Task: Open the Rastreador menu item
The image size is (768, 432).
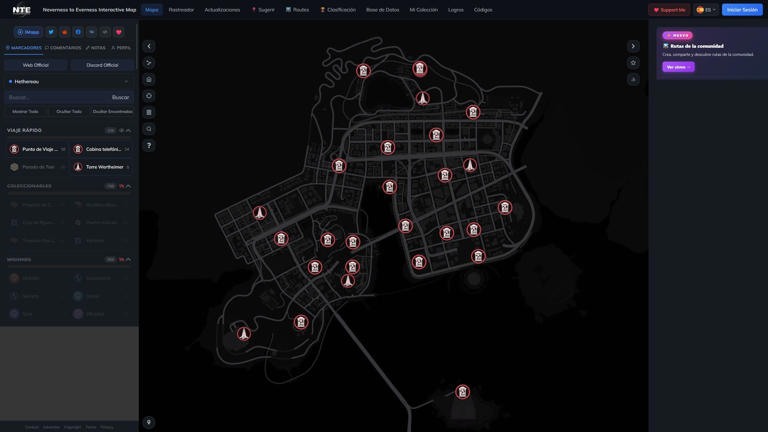Action: (181, 10)
